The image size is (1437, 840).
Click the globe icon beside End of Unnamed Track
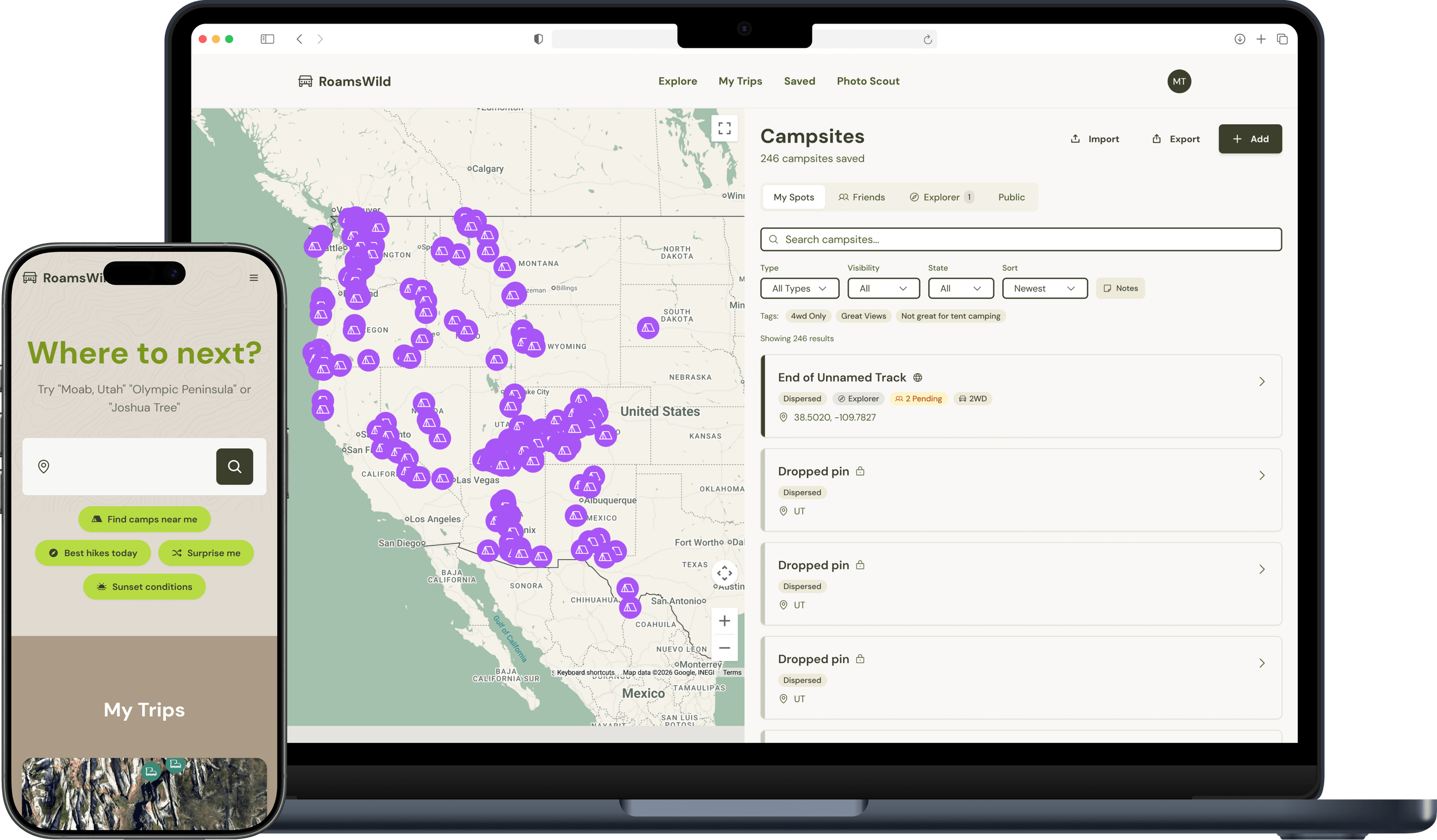coord(918,378)
